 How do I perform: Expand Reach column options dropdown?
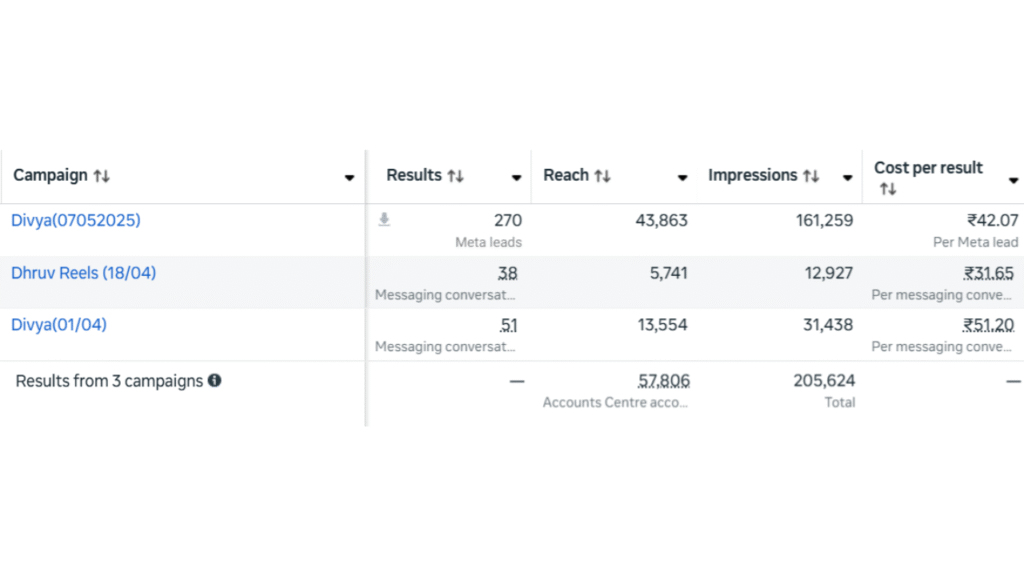(682, 178)
